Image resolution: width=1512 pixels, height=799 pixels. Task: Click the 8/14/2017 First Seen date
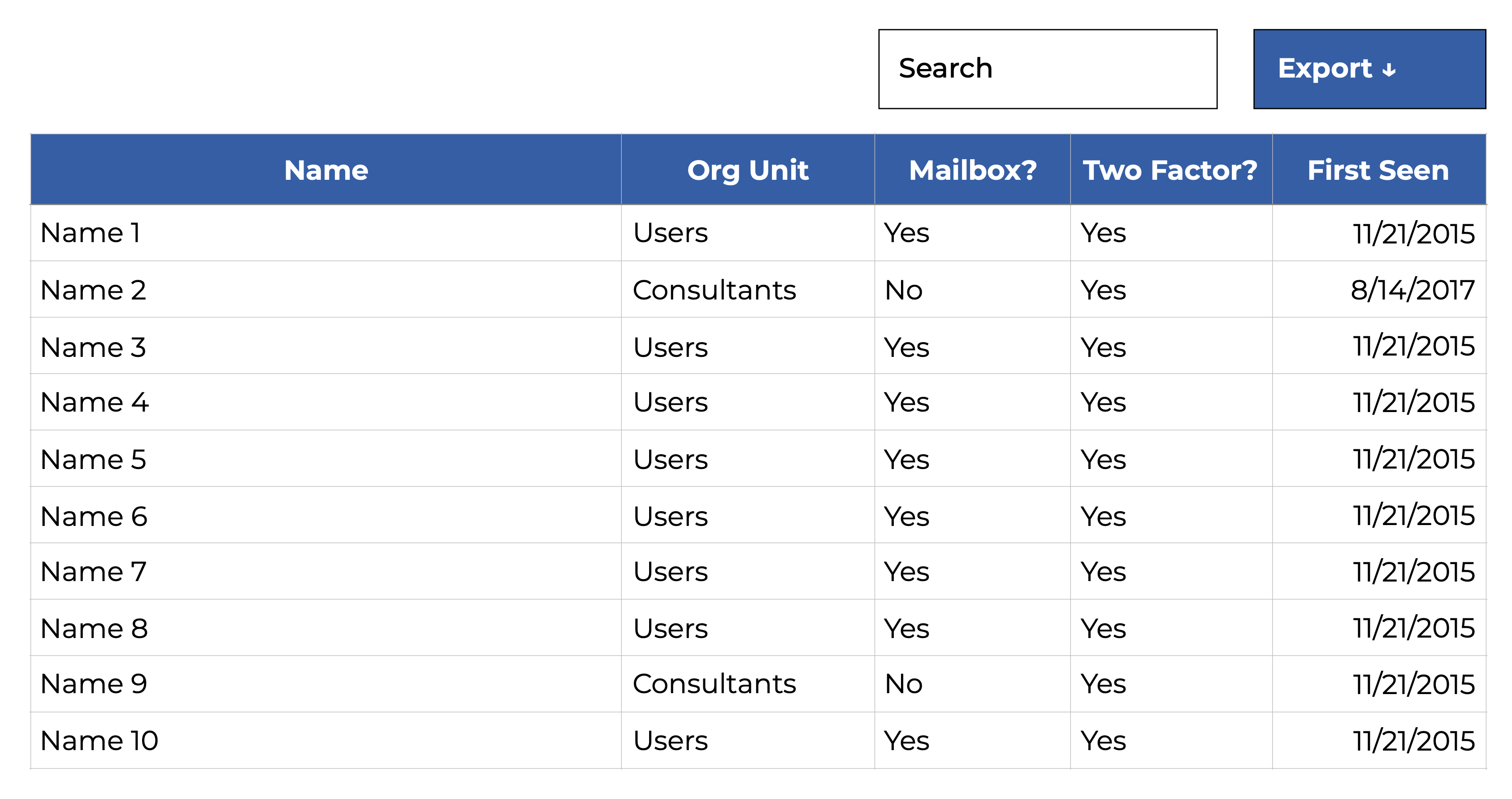1412,290
